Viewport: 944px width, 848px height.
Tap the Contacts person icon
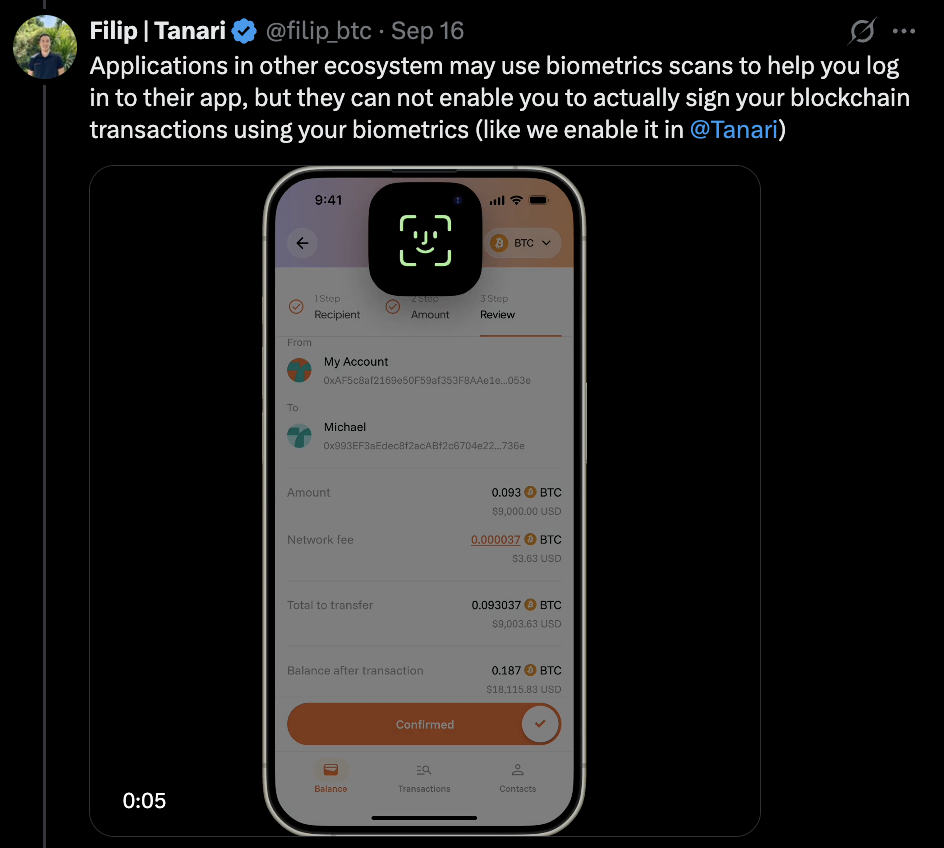(x=518, y=770)
